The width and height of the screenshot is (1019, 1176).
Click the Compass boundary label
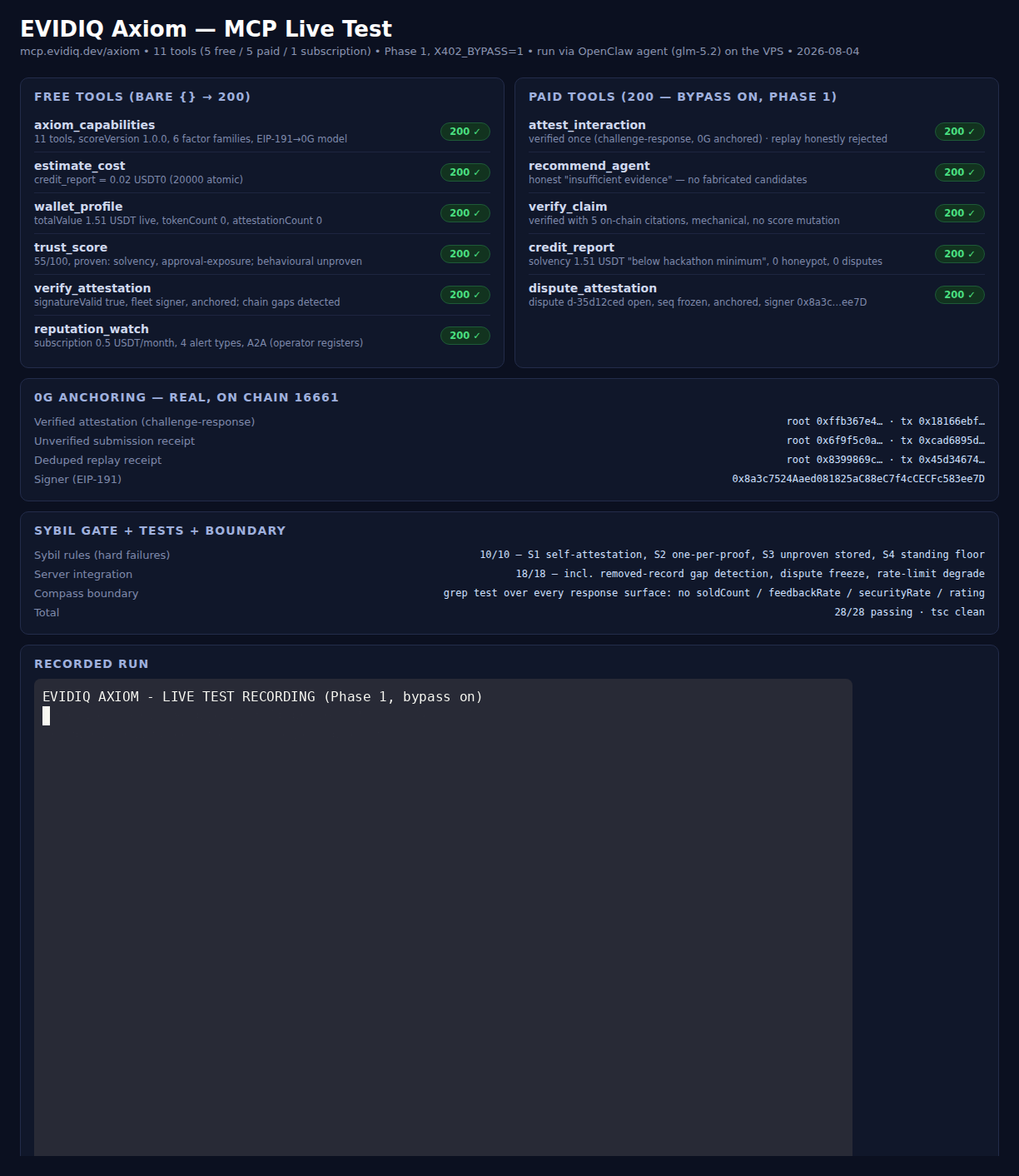[x=86, y=594]
